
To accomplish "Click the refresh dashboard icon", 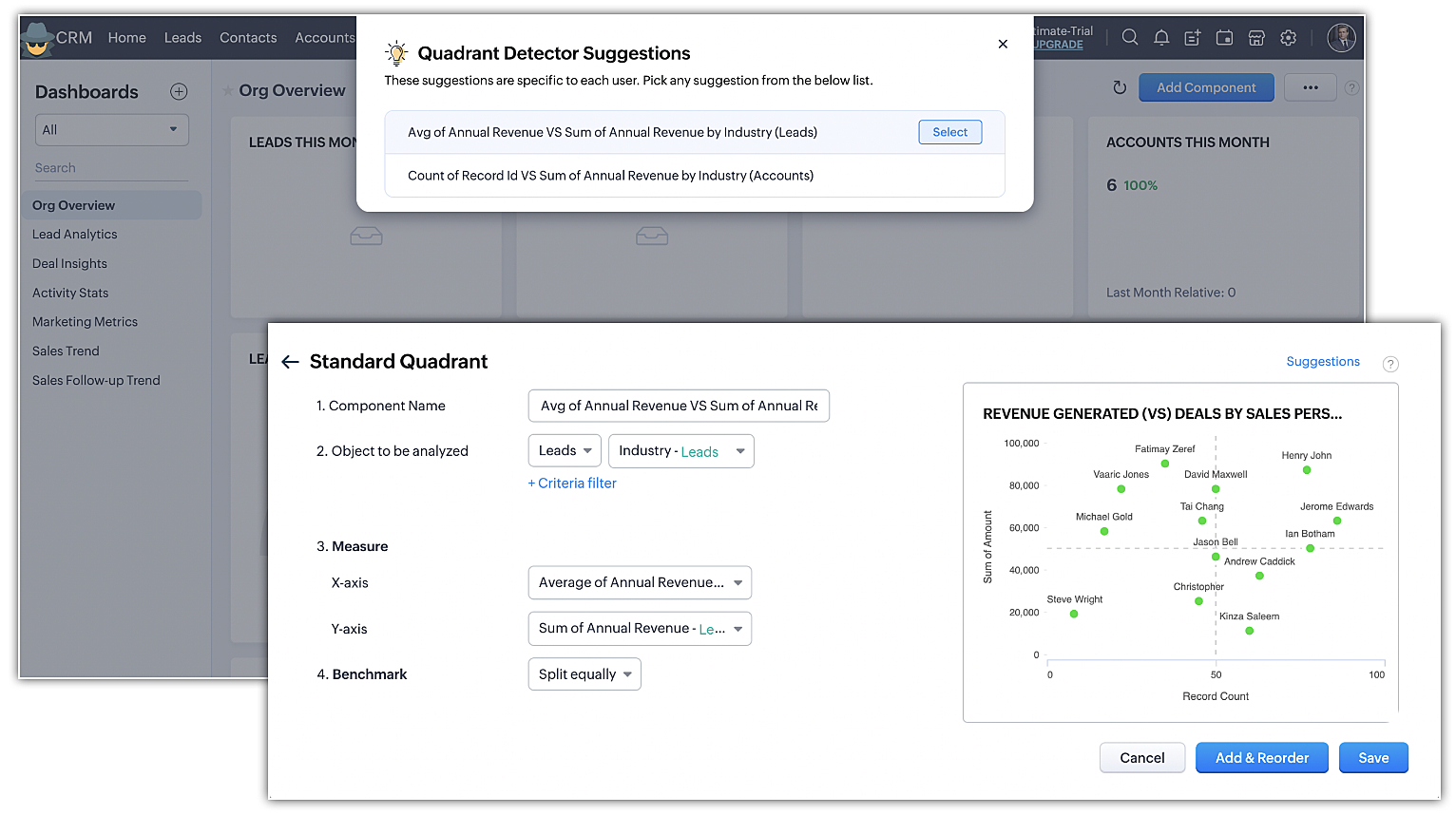I will (x=1120, y=87).
